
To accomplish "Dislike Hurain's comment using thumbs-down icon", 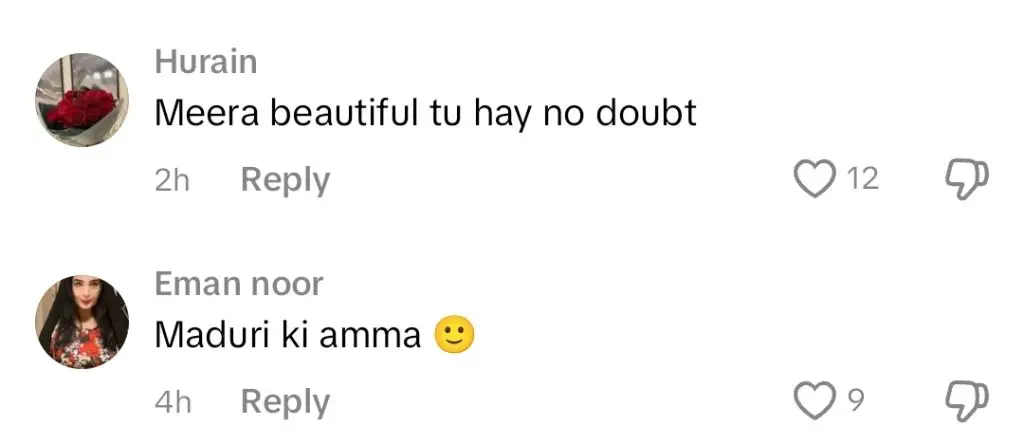I will tap(967, 180).
